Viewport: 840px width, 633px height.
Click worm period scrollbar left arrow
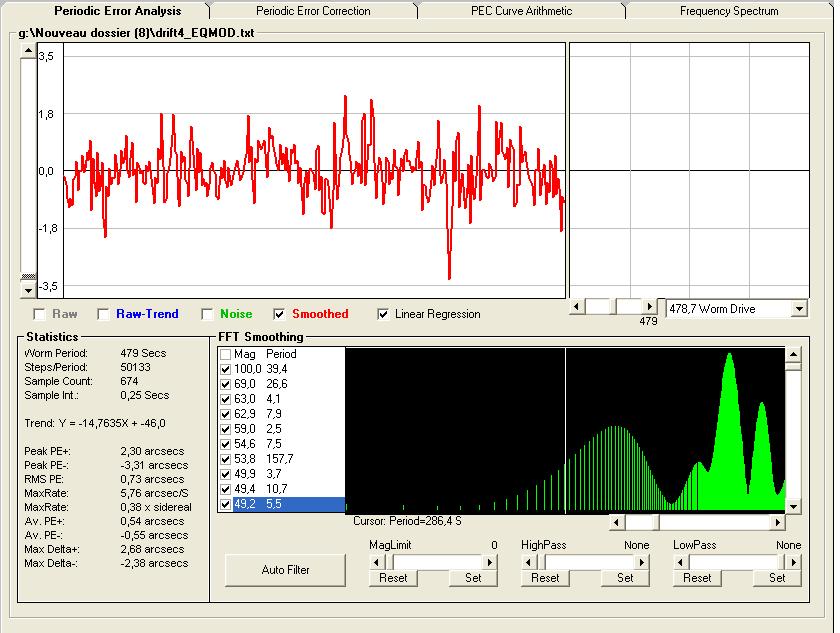(x=577, y=307)
